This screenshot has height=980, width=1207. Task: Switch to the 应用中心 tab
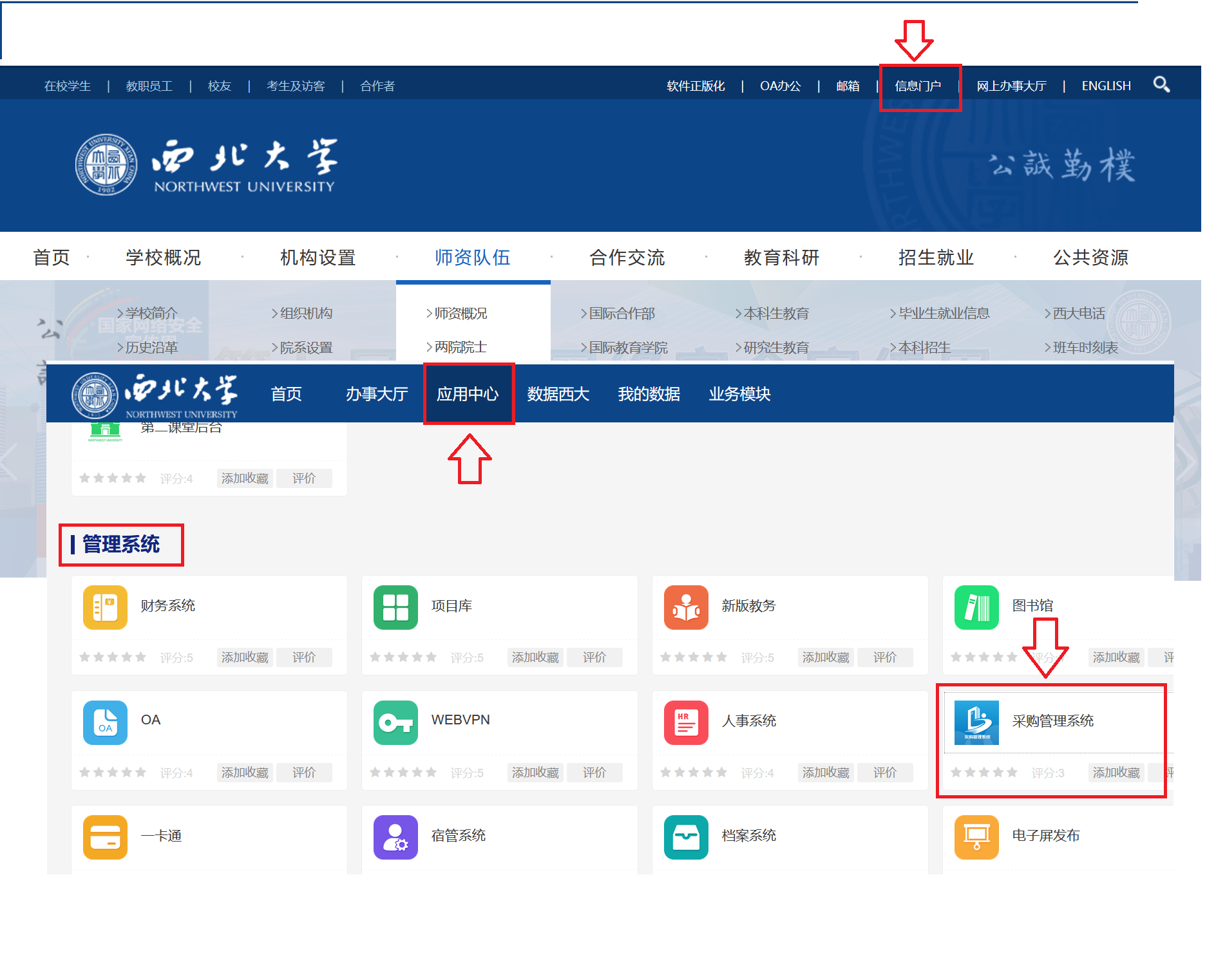(468, 394)
